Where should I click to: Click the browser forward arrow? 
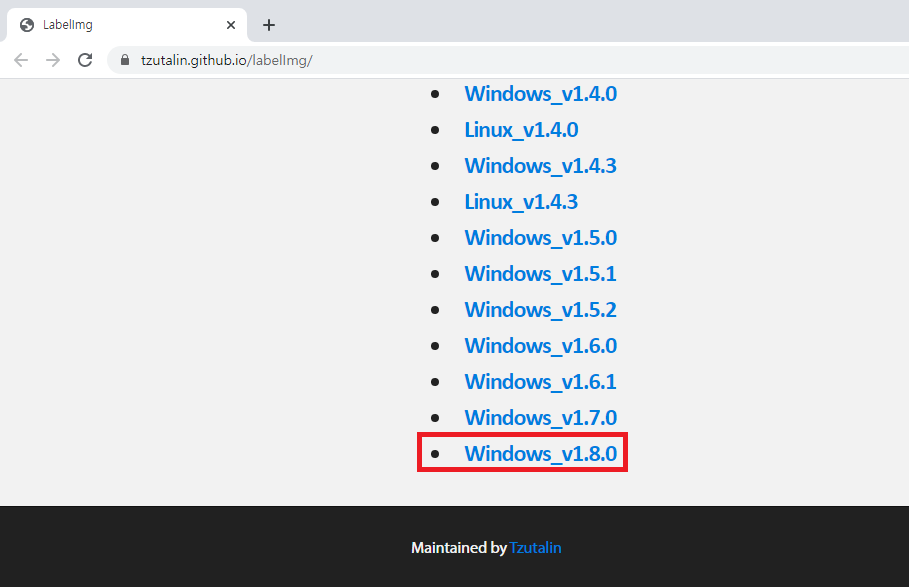[x=53, y=60]
